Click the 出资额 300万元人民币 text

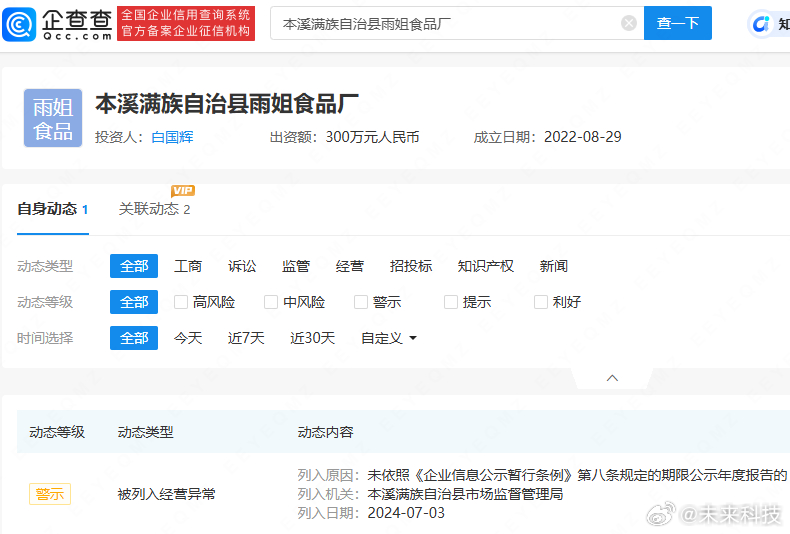[345, 137]
